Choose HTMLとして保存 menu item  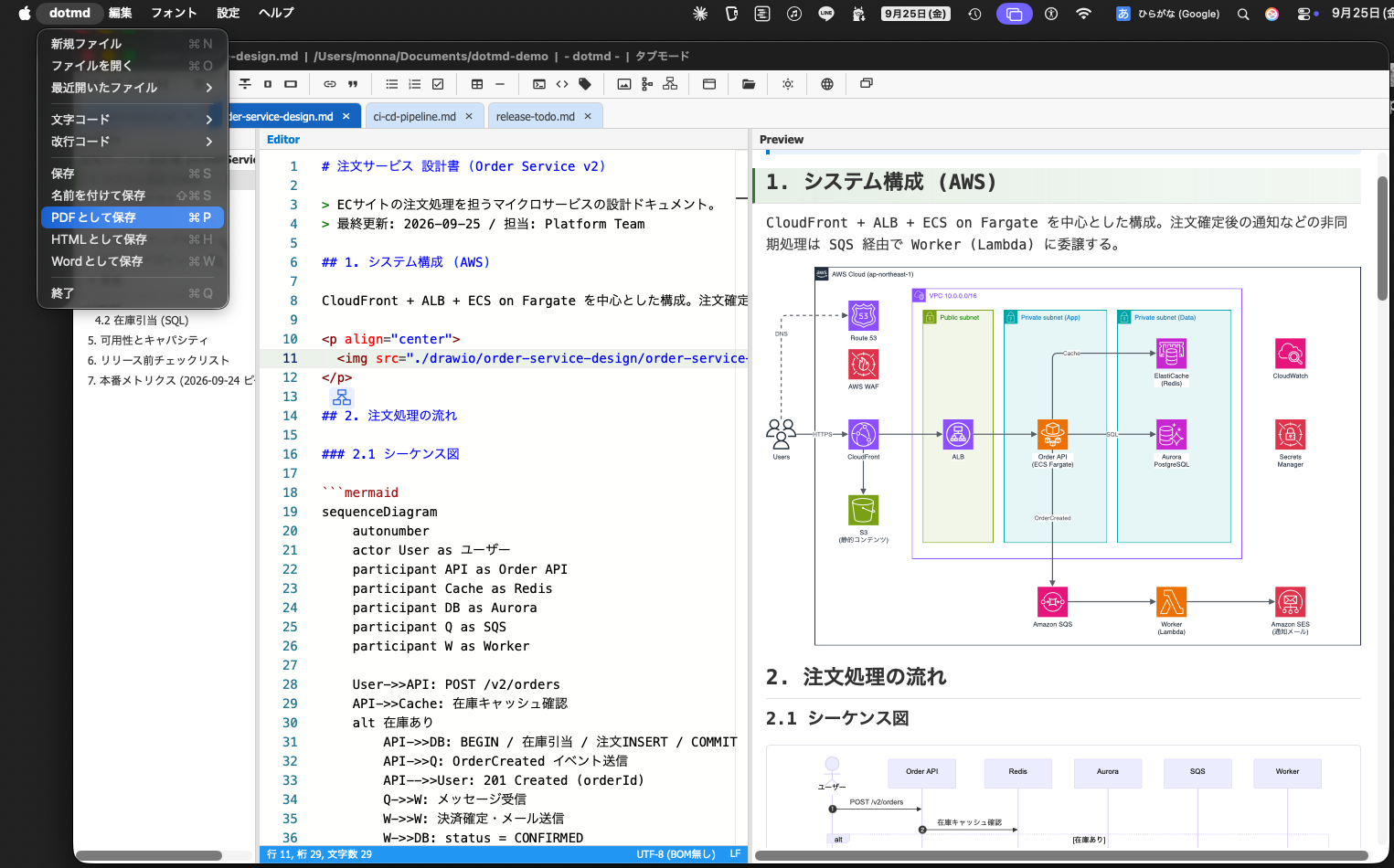click(x=133, y=239)
